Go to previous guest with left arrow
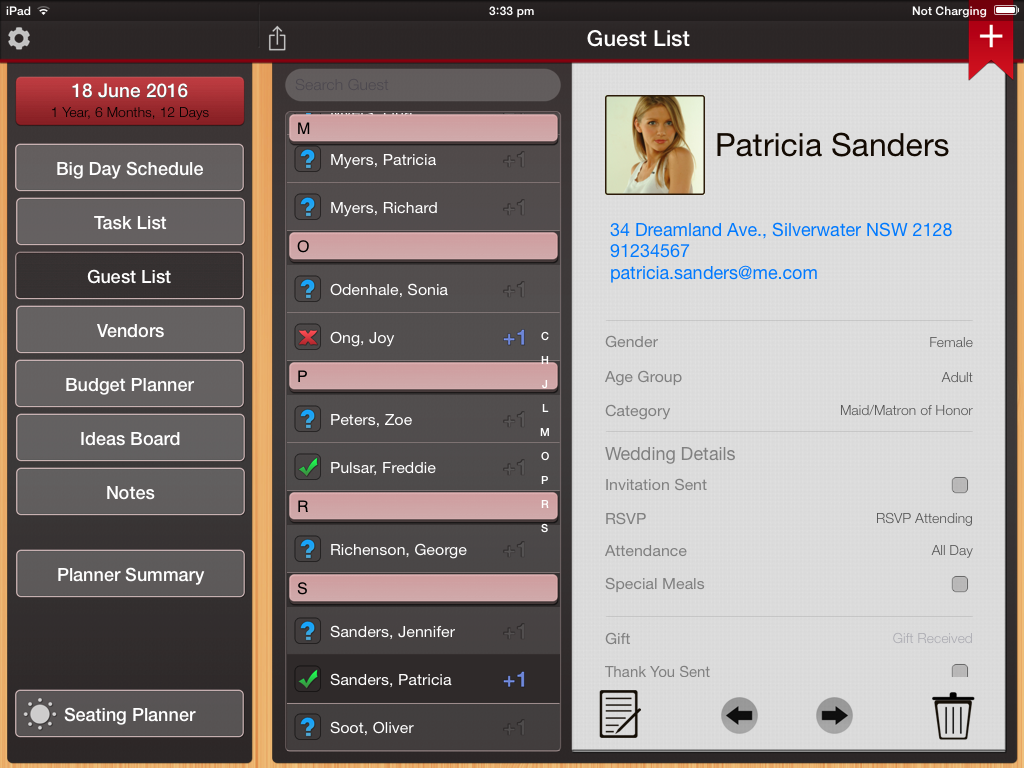 pyautogui.click(x=739, y=715)
